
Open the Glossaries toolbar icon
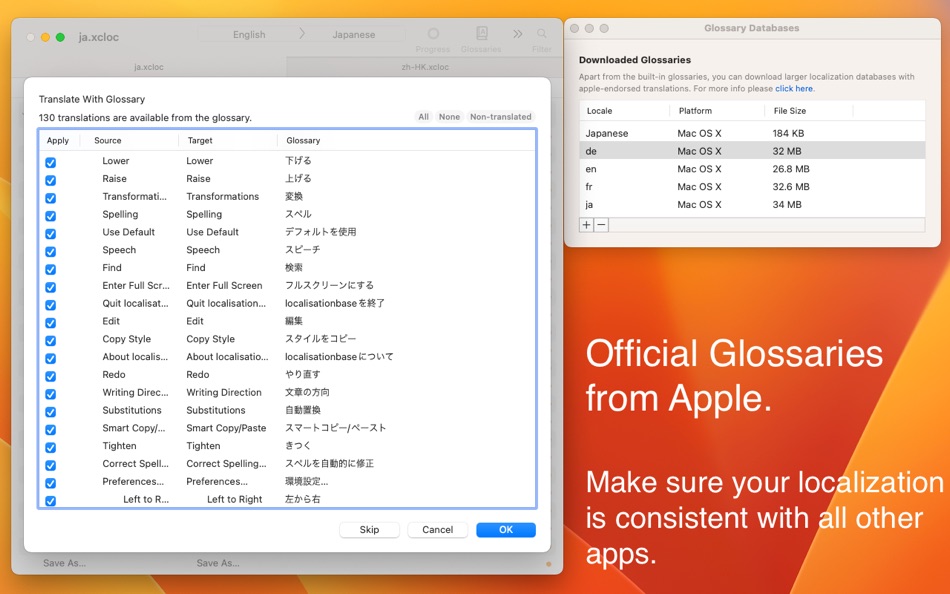(x=481, y=34)
